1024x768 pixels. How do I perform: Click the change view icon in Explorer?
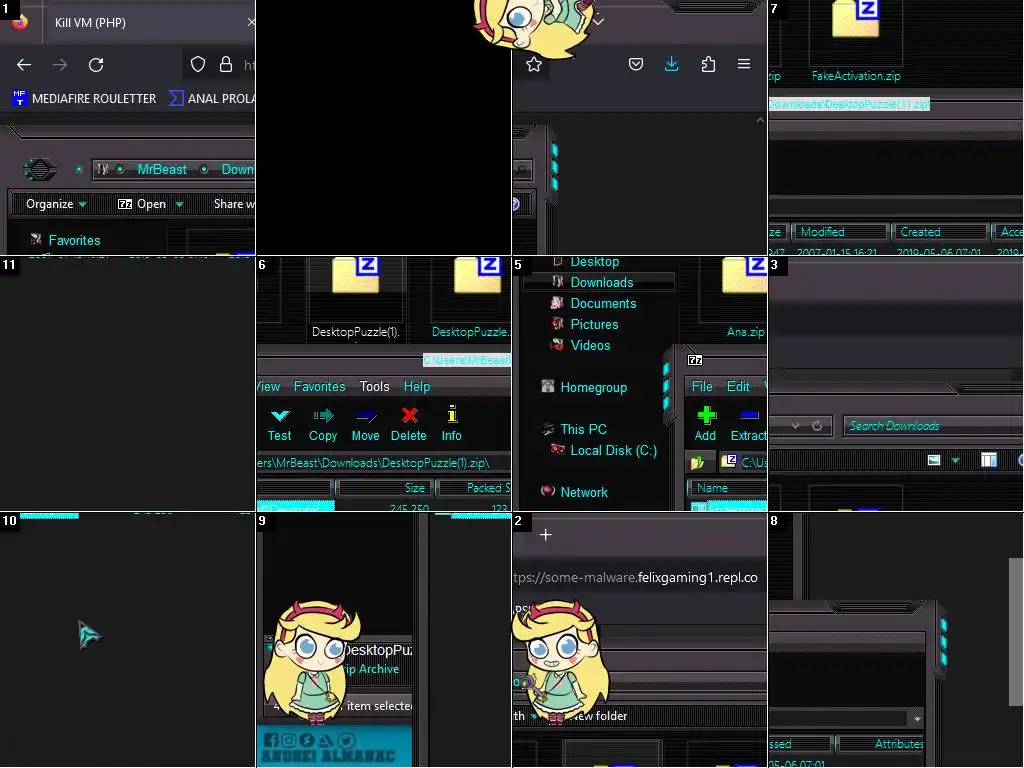pos(934,460)
